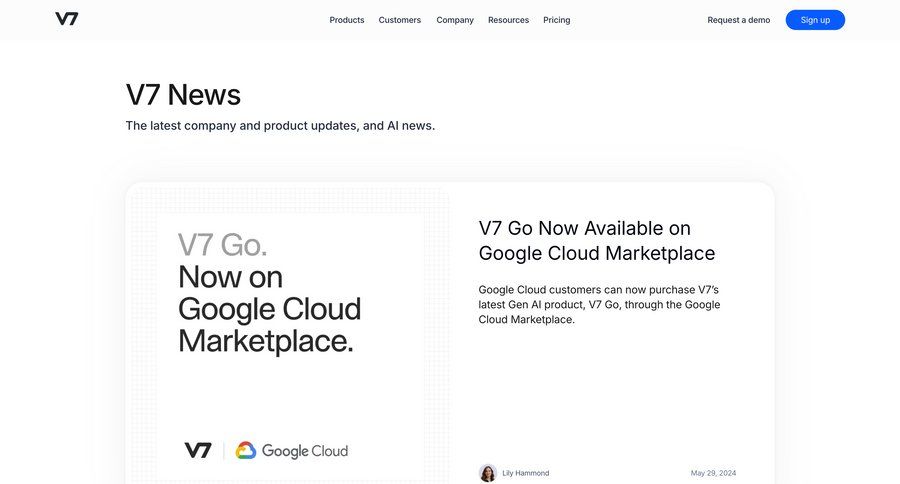Open the Products menu
Image resolution: width=900 pixels, height=484 pixels.
(347, 20)
